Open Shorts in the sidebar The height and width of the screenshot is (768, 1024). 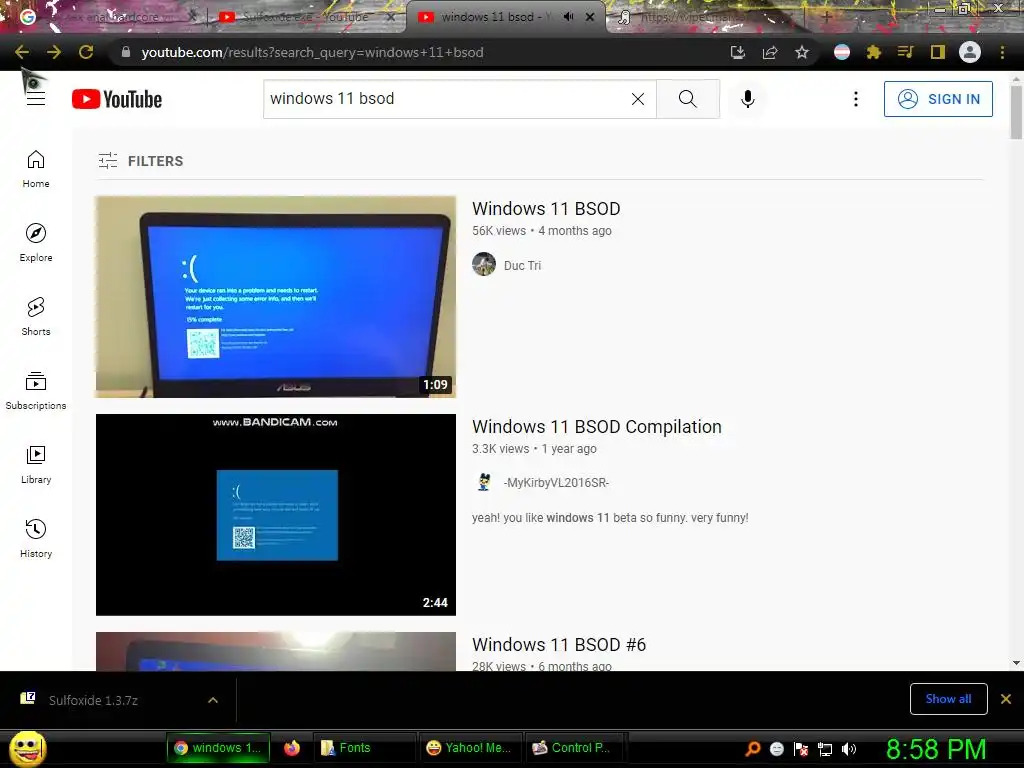(x=36, y=317)
